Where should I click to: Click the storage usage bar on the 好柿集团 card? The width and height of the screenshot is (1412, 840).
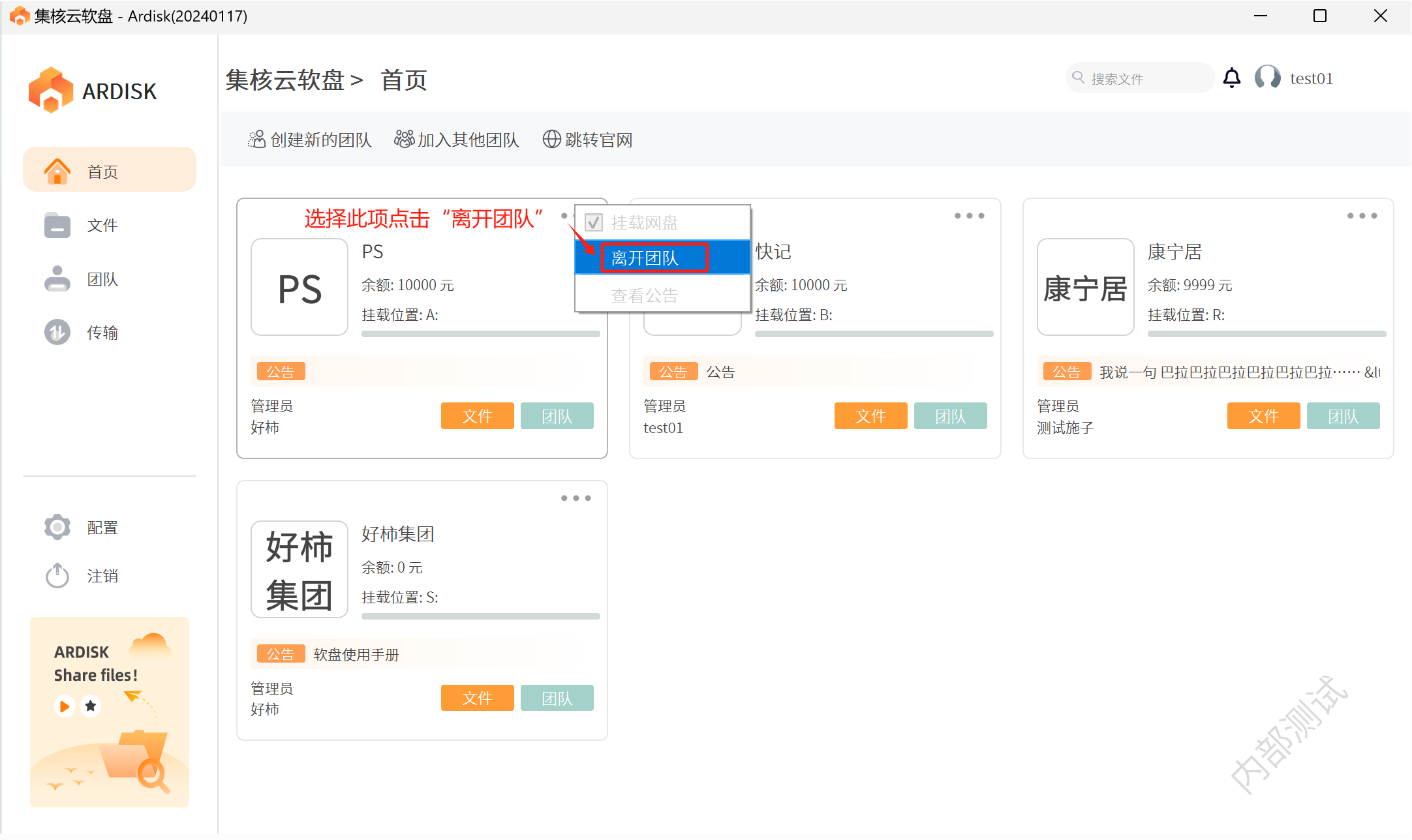[x=480, y=616]
